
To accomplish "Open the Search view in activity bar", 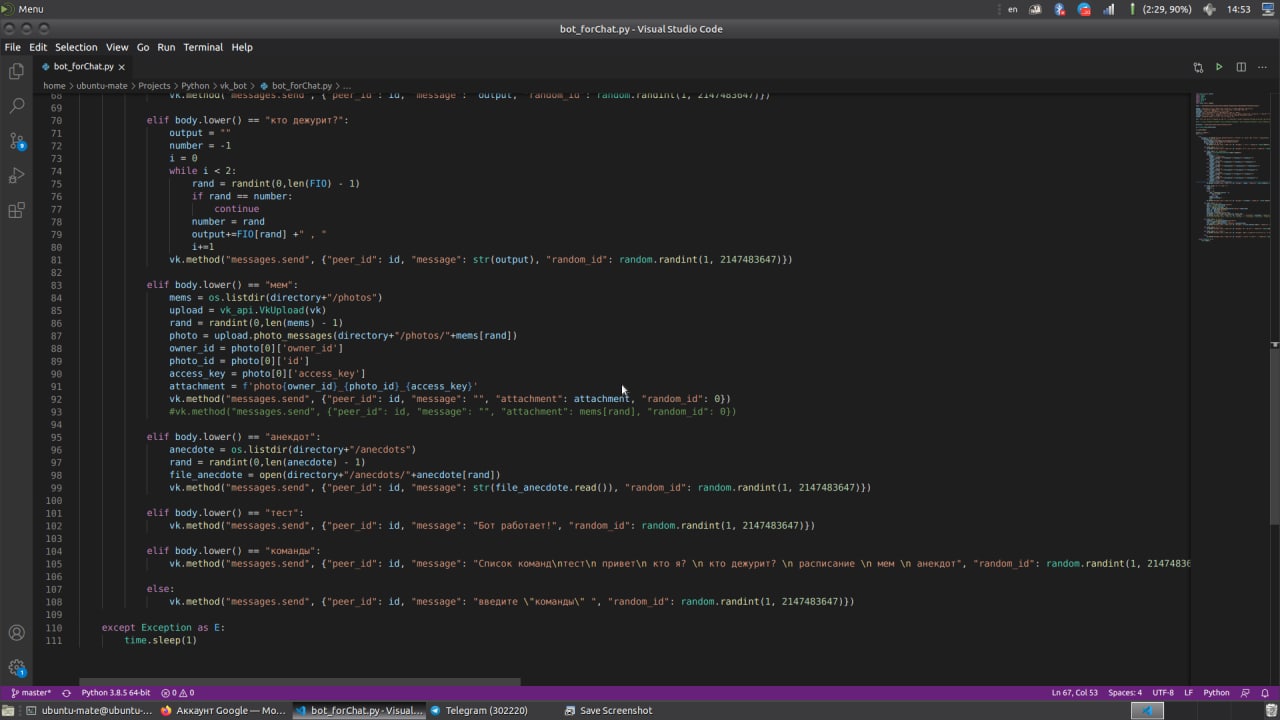I will point(16,105).
